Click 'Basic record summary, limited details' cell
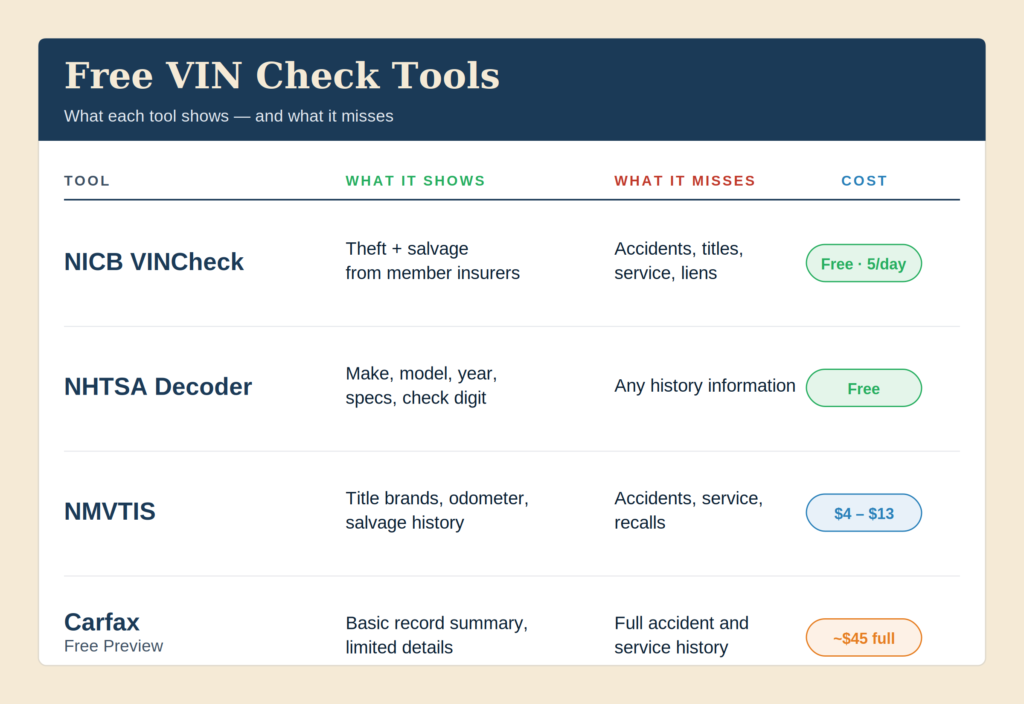 click(x=436, y=635)
